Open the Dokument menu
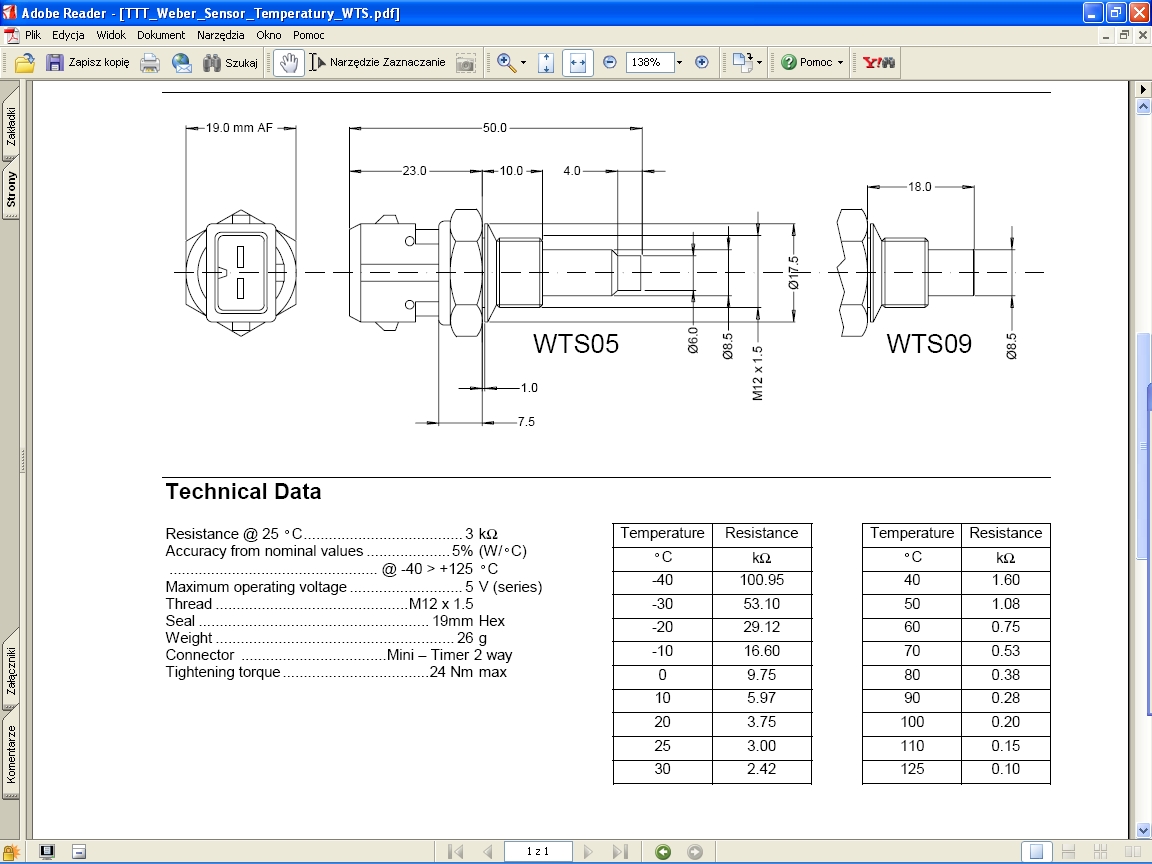 click(x=161, y=35)
